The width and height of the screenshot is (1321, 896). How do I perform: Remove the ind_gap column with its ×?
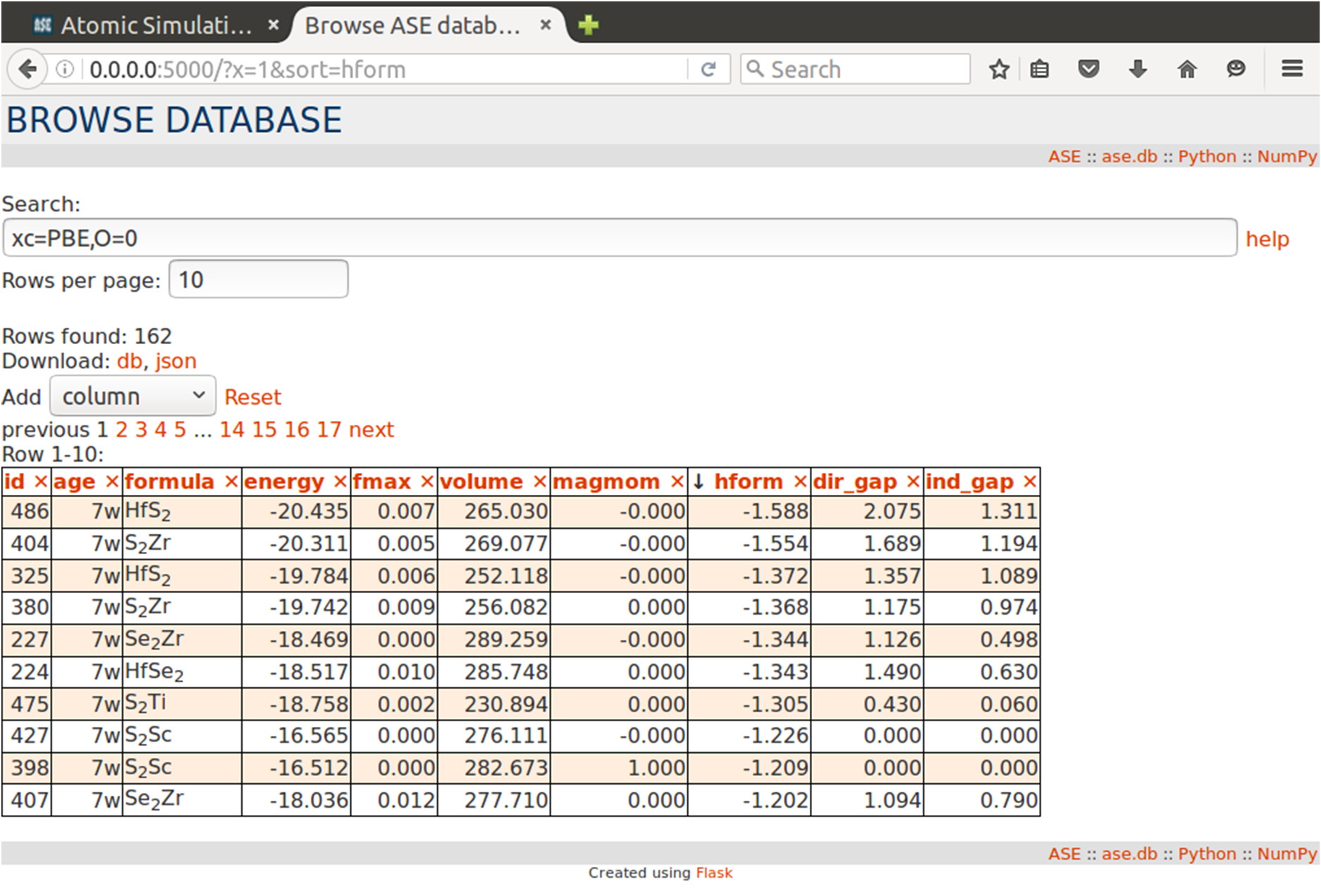coord(1030,481)
